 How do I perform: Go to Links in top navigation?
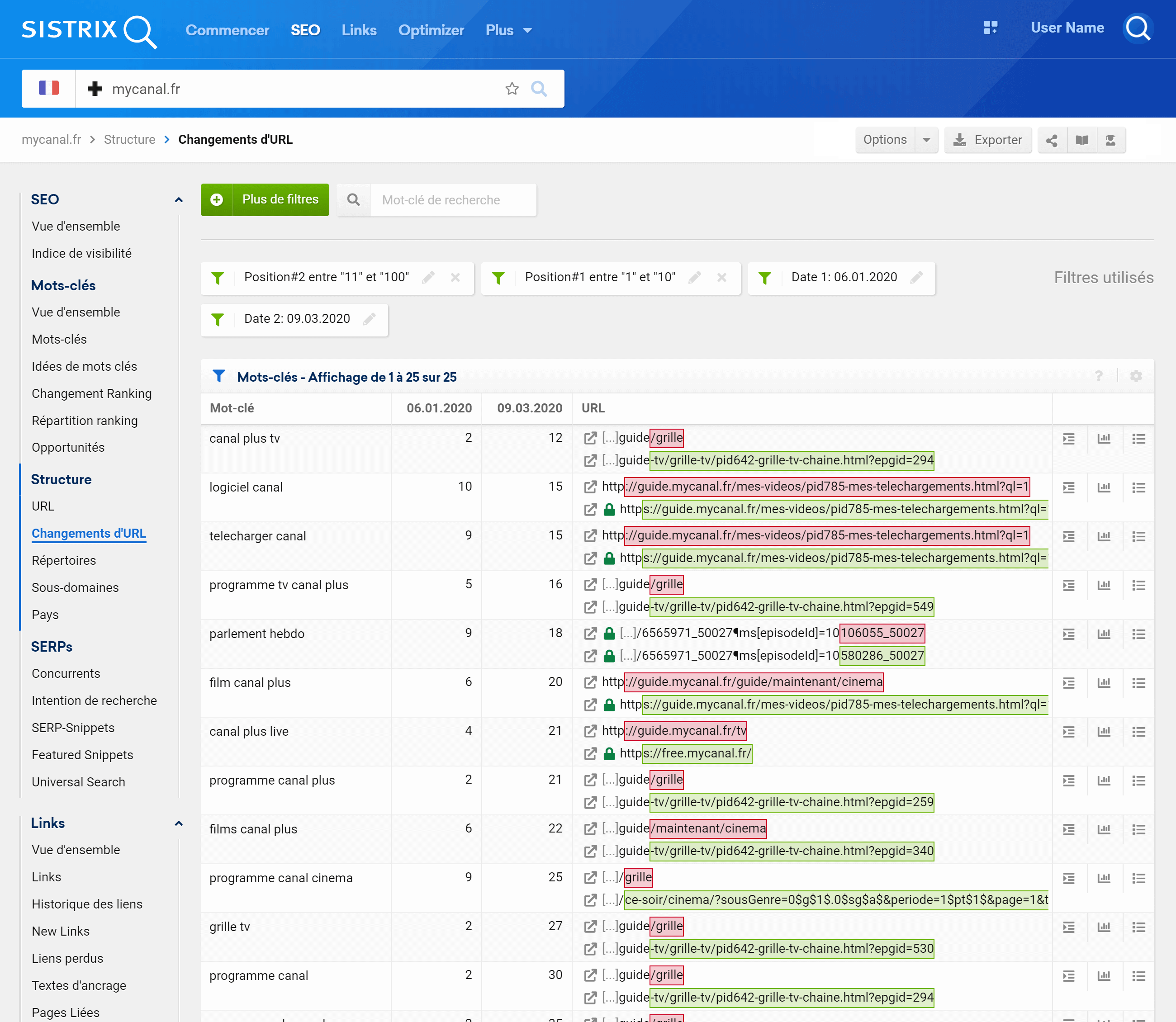[x=359, y=30]
